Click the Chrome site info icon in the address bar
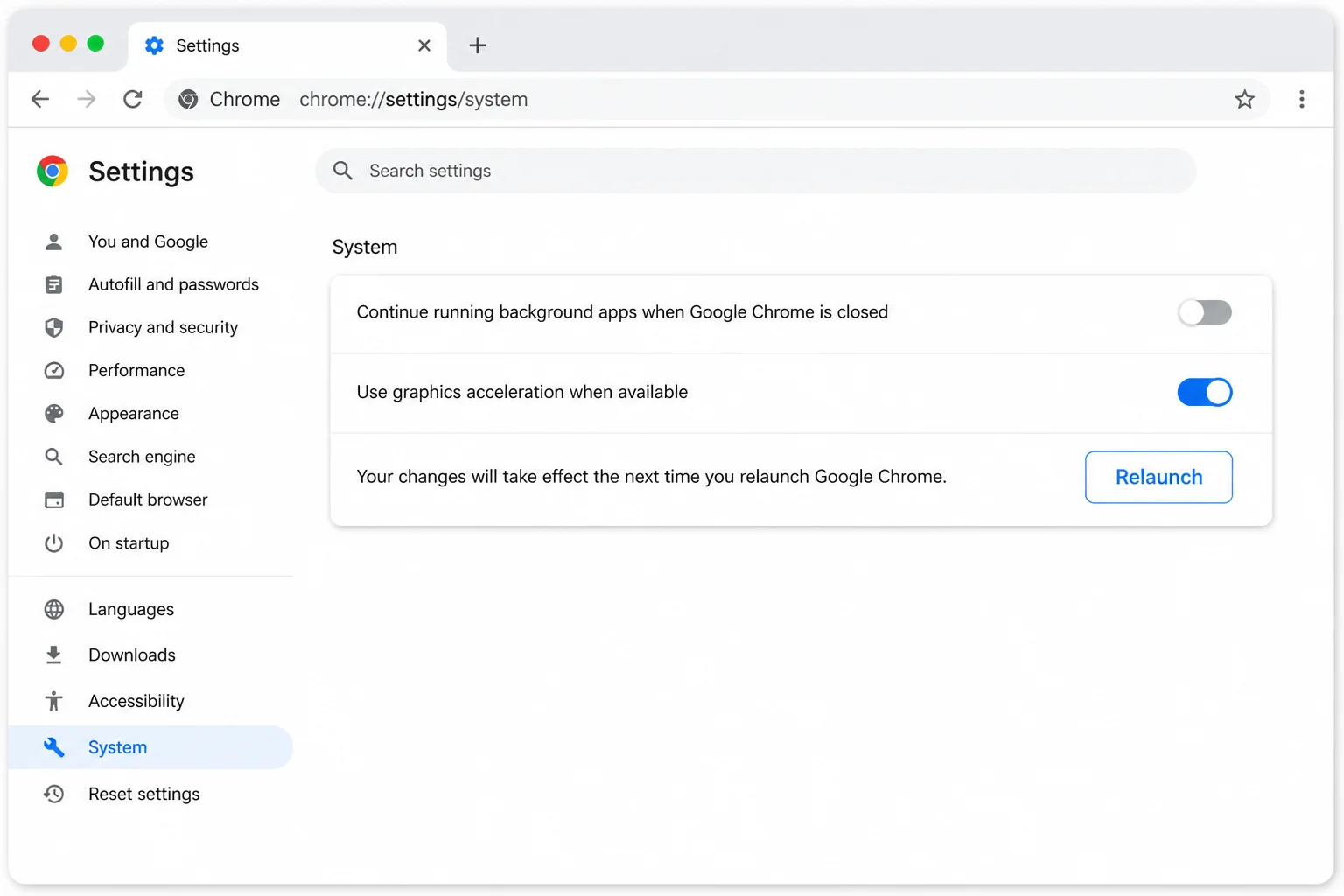The image size is (1344, 896). tap(188, 99)
